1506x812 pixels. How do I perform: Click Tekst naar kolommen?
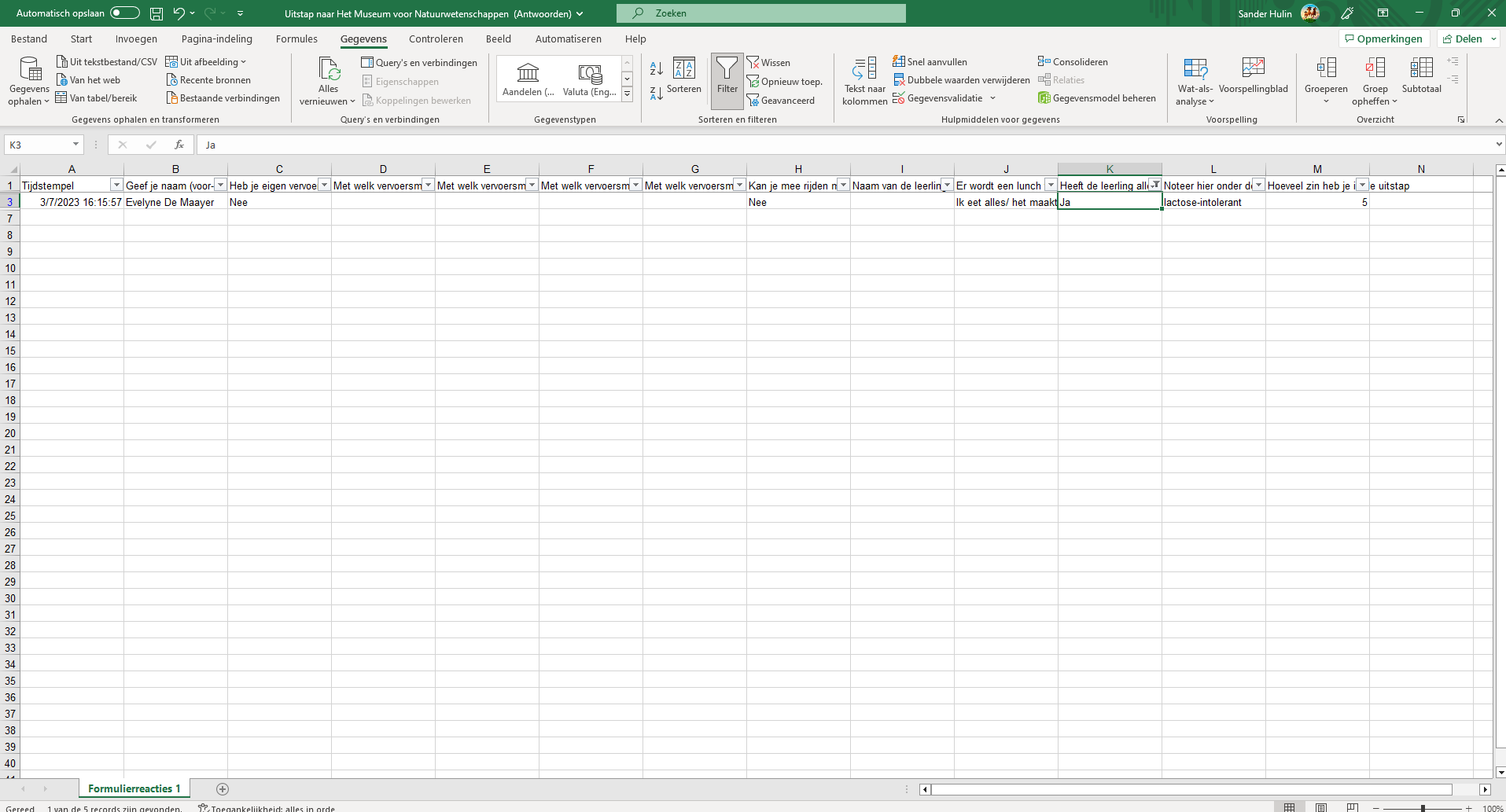click(x=865, y=80)
